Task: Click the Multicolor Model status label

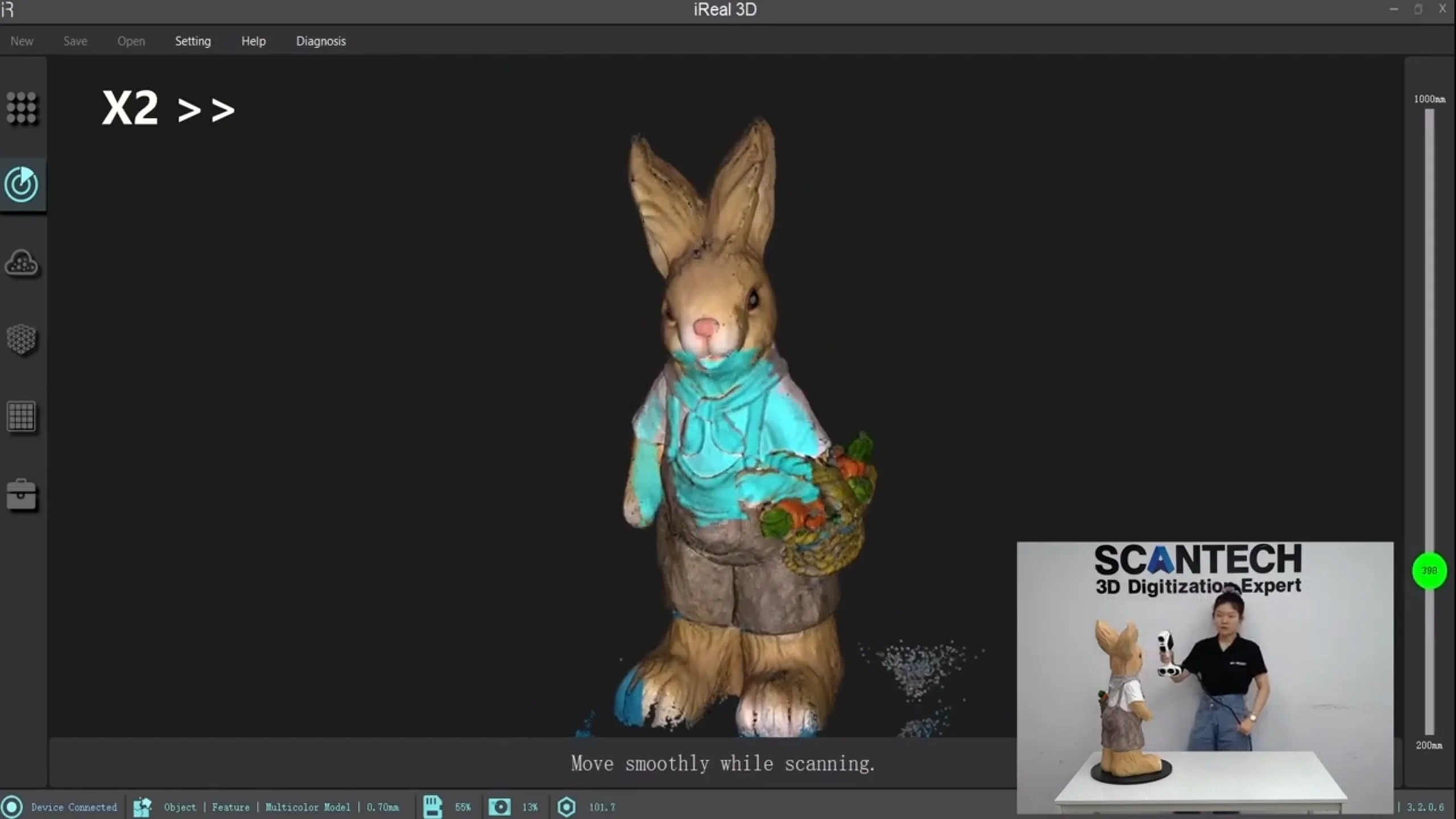Action: pos(308,806)
